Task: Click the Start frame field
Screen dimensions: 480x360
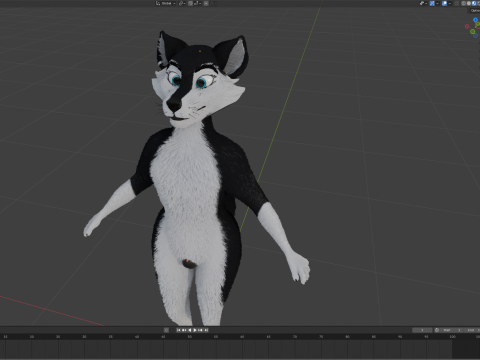Action: coord(452,330)
